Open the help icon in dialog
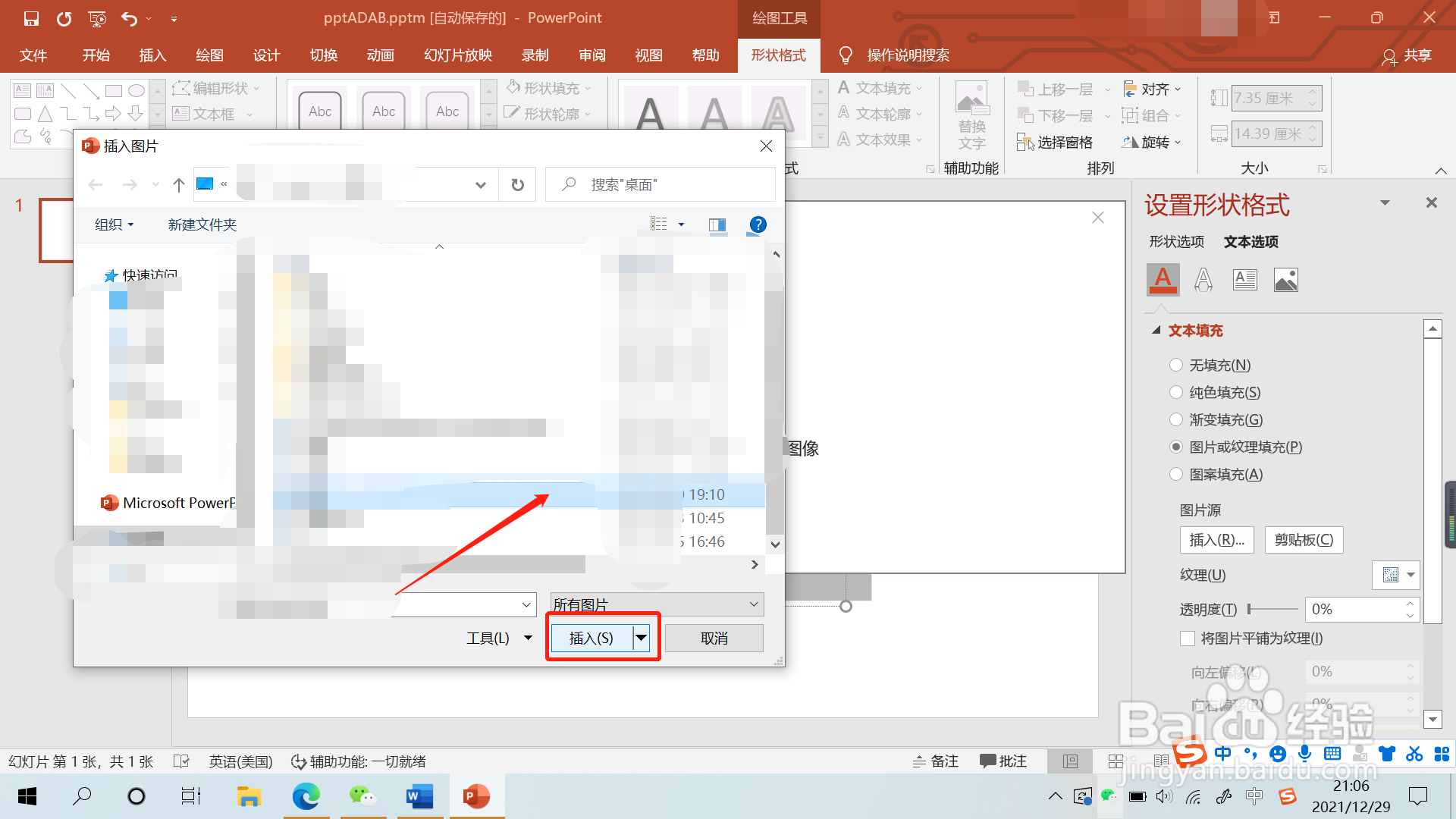This screenshot has width=1456, height=819. point(758,224)
